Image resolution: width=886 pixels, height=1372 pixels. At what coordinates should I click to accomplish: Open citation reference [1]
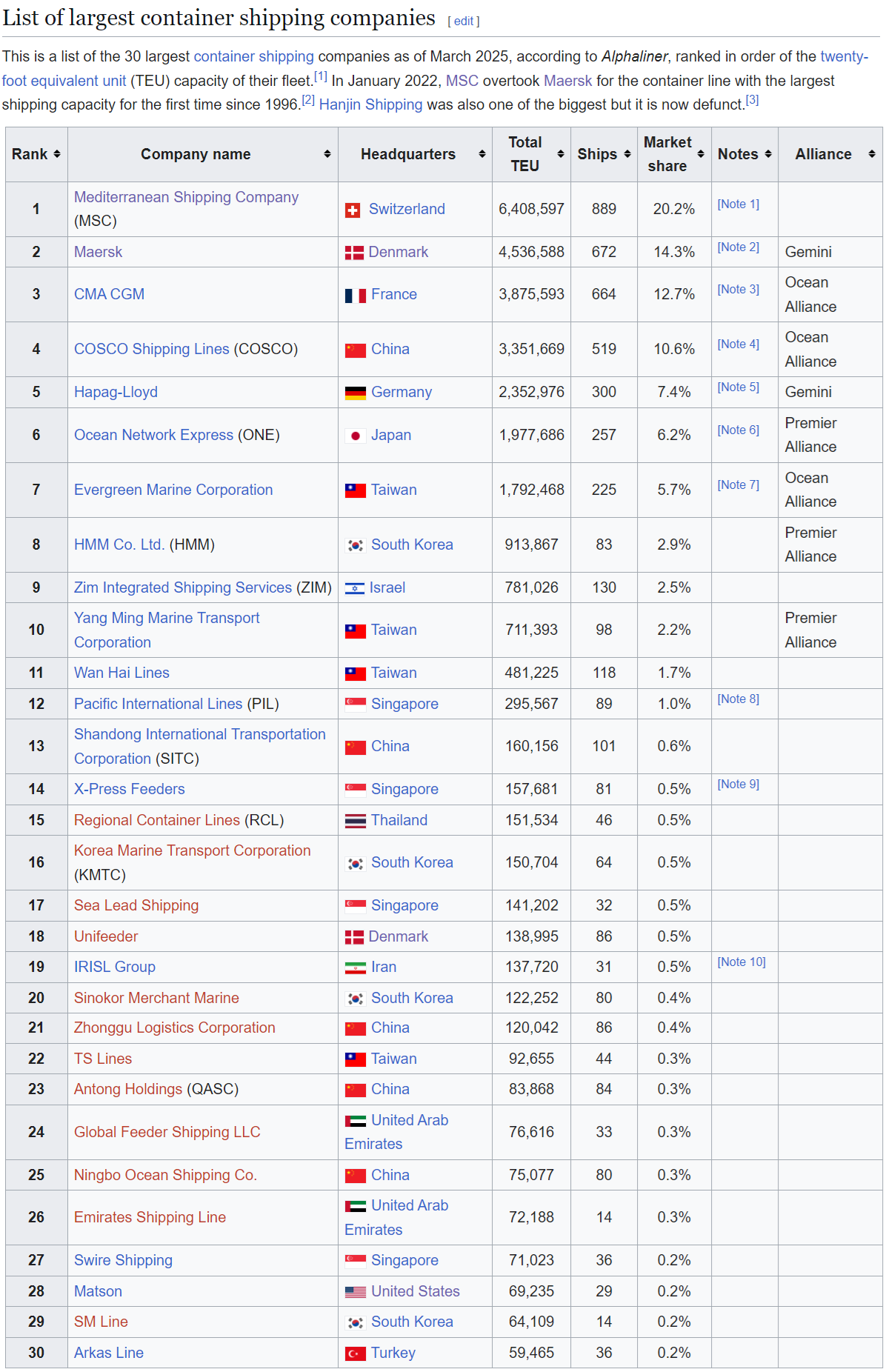321,76
